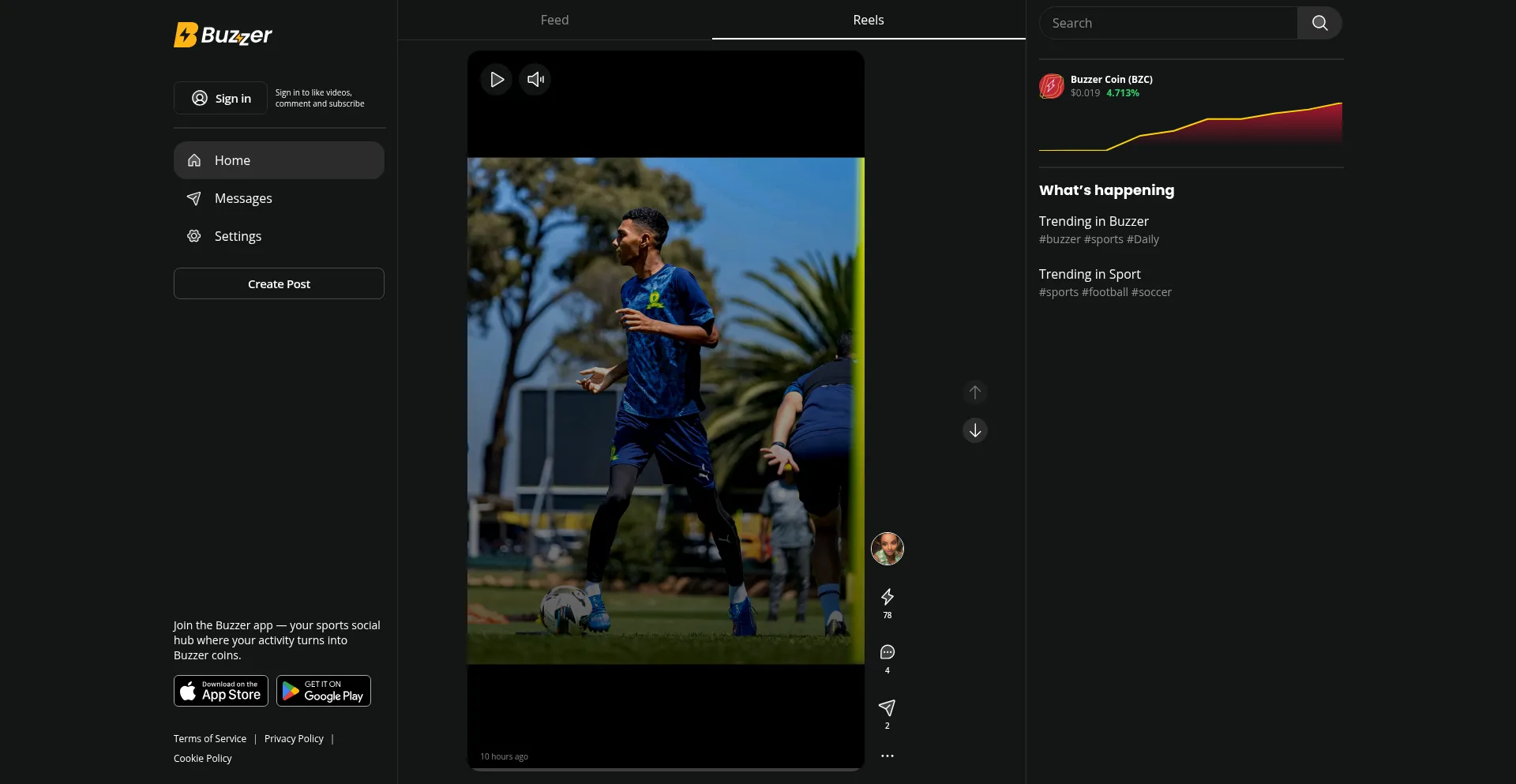This screenshot has height=784, width=1516.
Task: Click the video progress bar
Action: pos(666,769)
